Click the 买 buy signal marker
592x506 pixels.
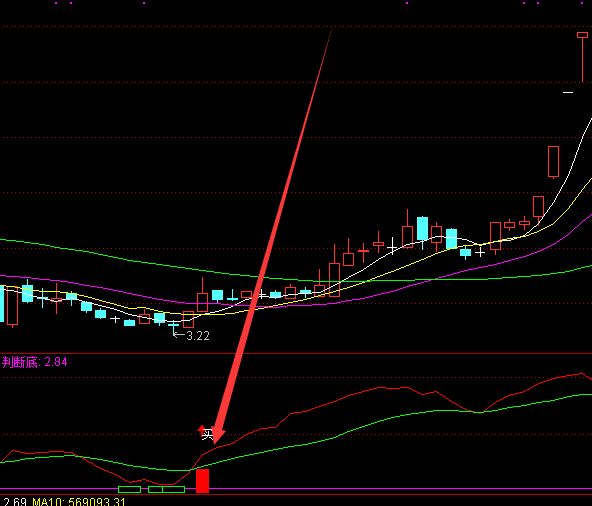click(207, 434)
